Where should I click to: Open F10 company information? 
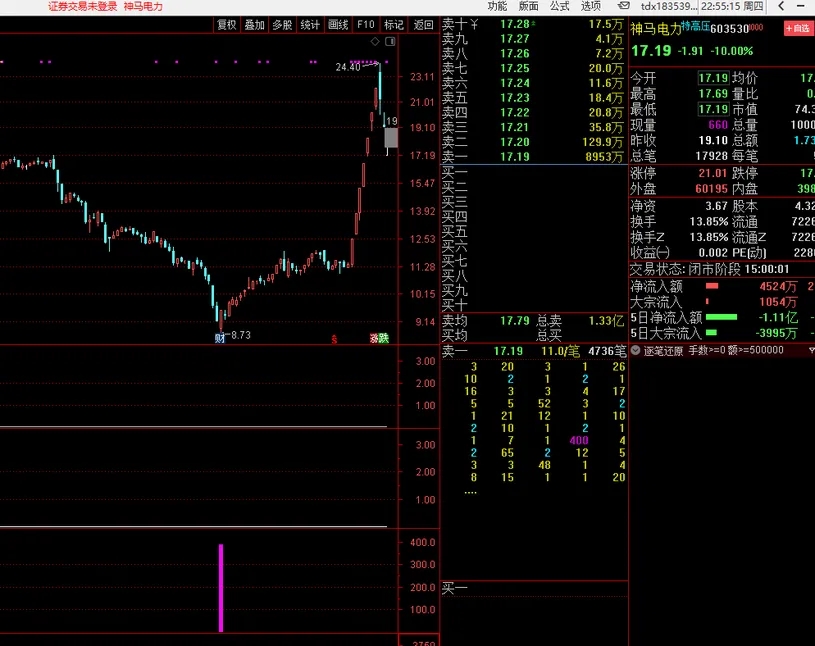[x=366, y=25]
